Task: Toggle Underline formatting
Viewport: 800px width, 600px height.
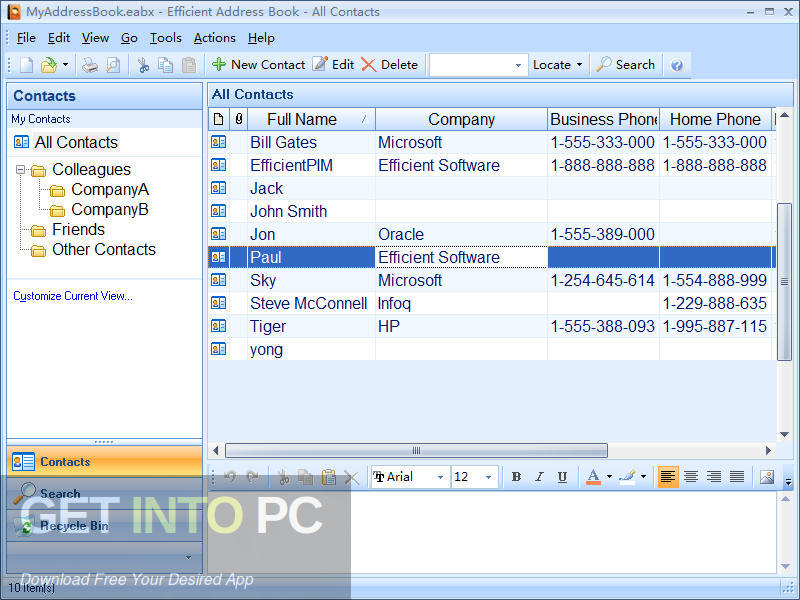Action: coord(562,477)
